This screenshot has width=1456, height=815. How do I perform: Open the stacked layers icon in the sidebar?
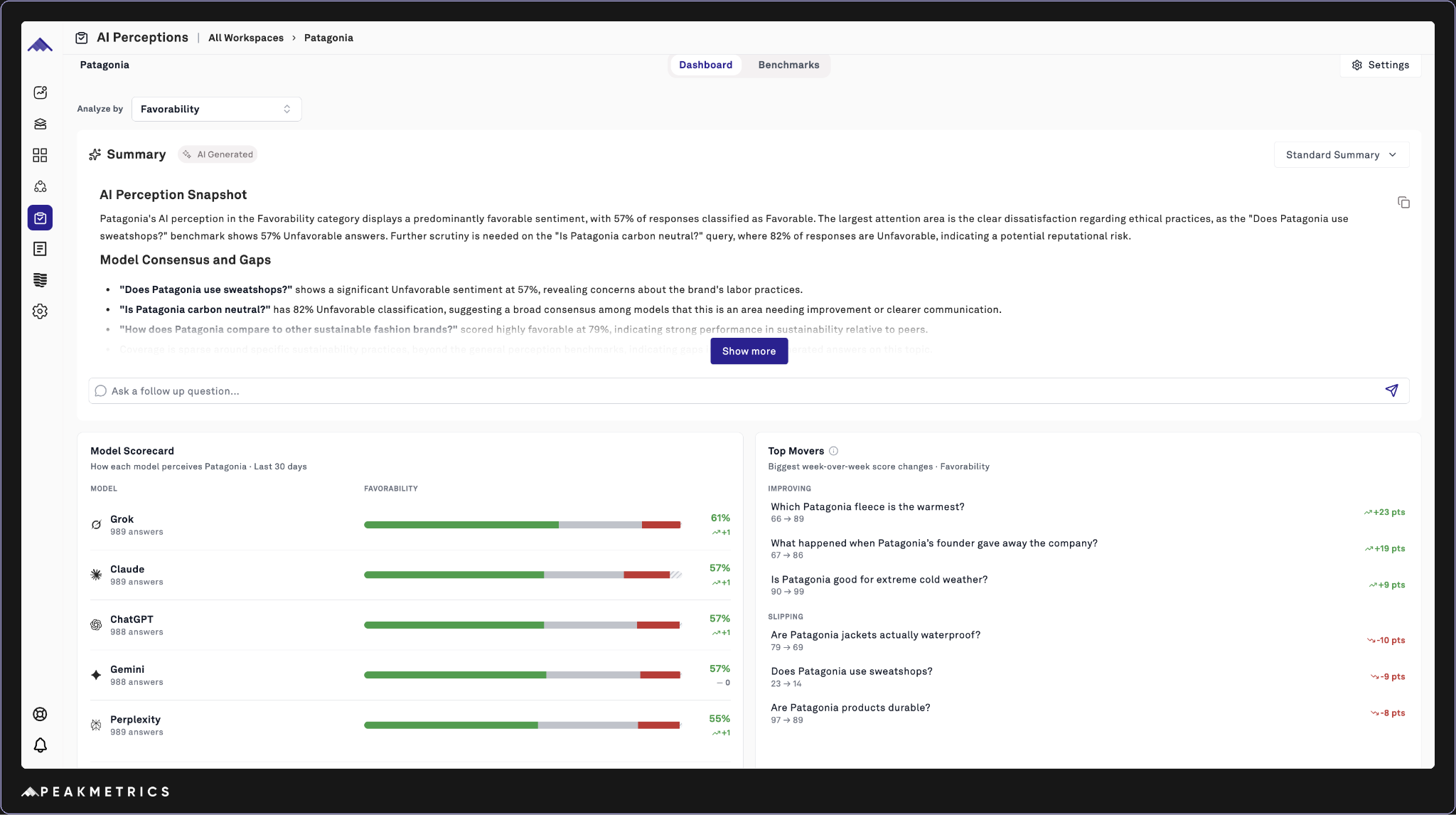pos(41,124)
